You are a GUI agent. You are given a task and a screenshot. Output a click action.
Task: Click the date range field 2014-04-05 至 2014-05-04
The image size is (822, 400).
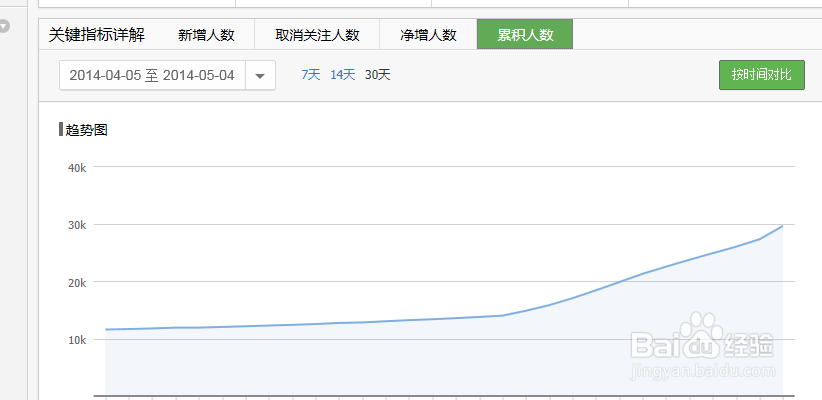pyautogui.click(x=152, y=75)
